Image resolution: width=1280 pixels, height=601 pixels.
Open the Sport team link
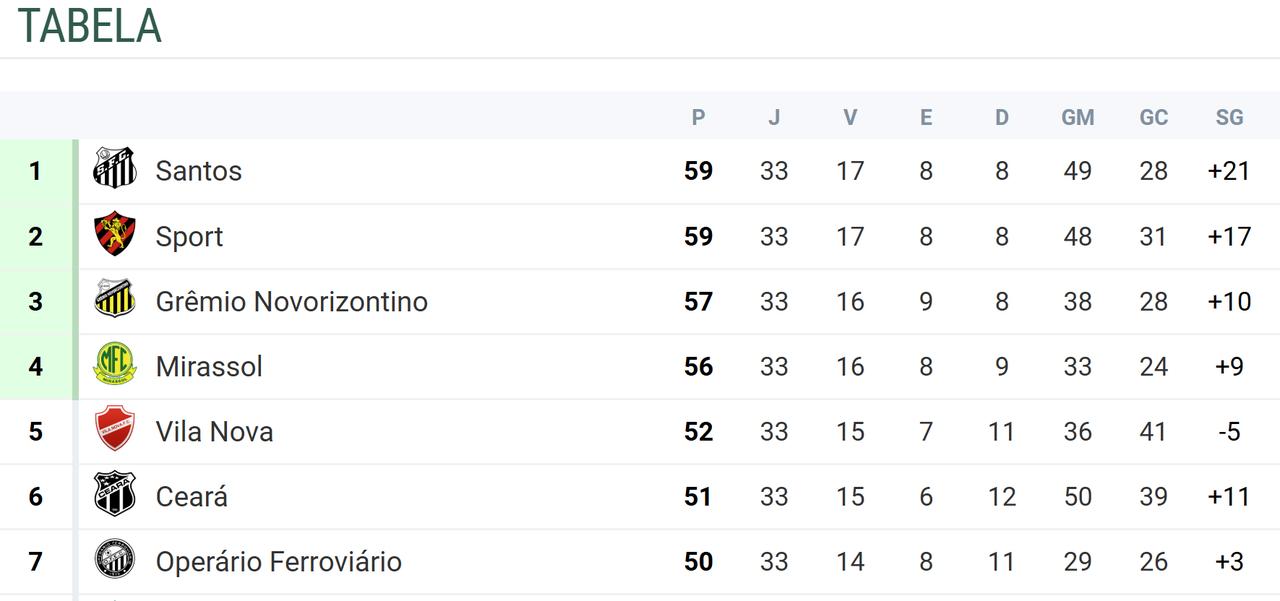pos(189,237)
